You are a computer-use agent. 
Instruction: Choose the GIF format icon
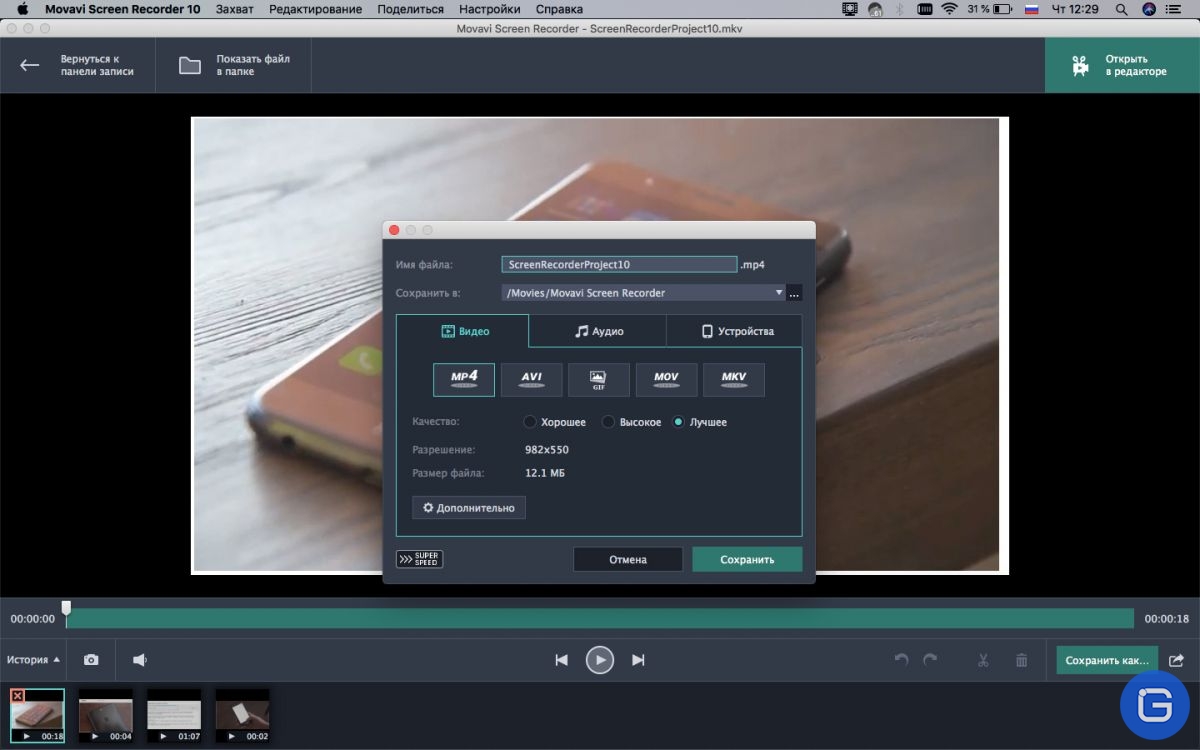599,380
